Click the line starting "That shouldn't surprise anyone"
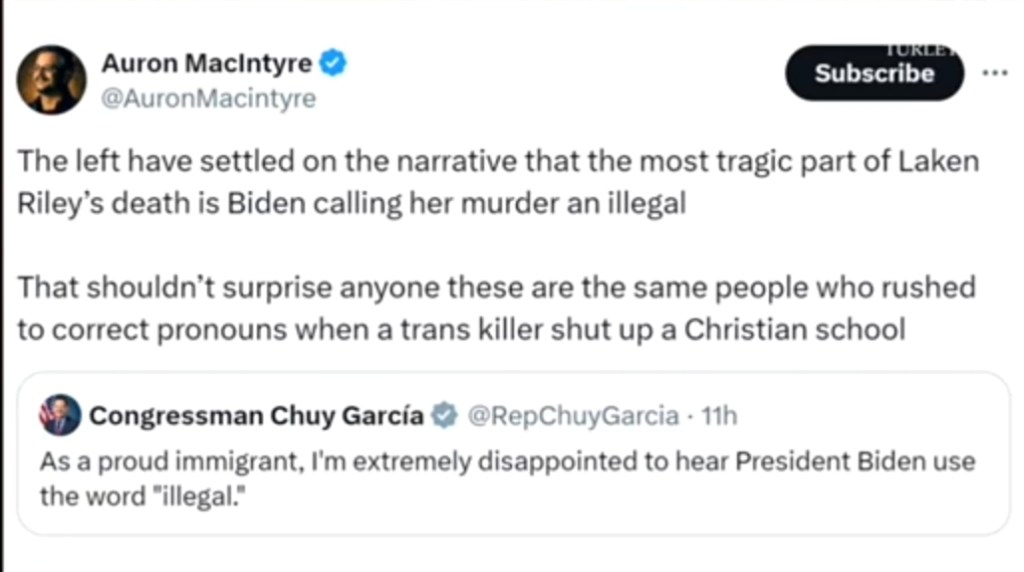1024x572 pixels. coord(496,288)
